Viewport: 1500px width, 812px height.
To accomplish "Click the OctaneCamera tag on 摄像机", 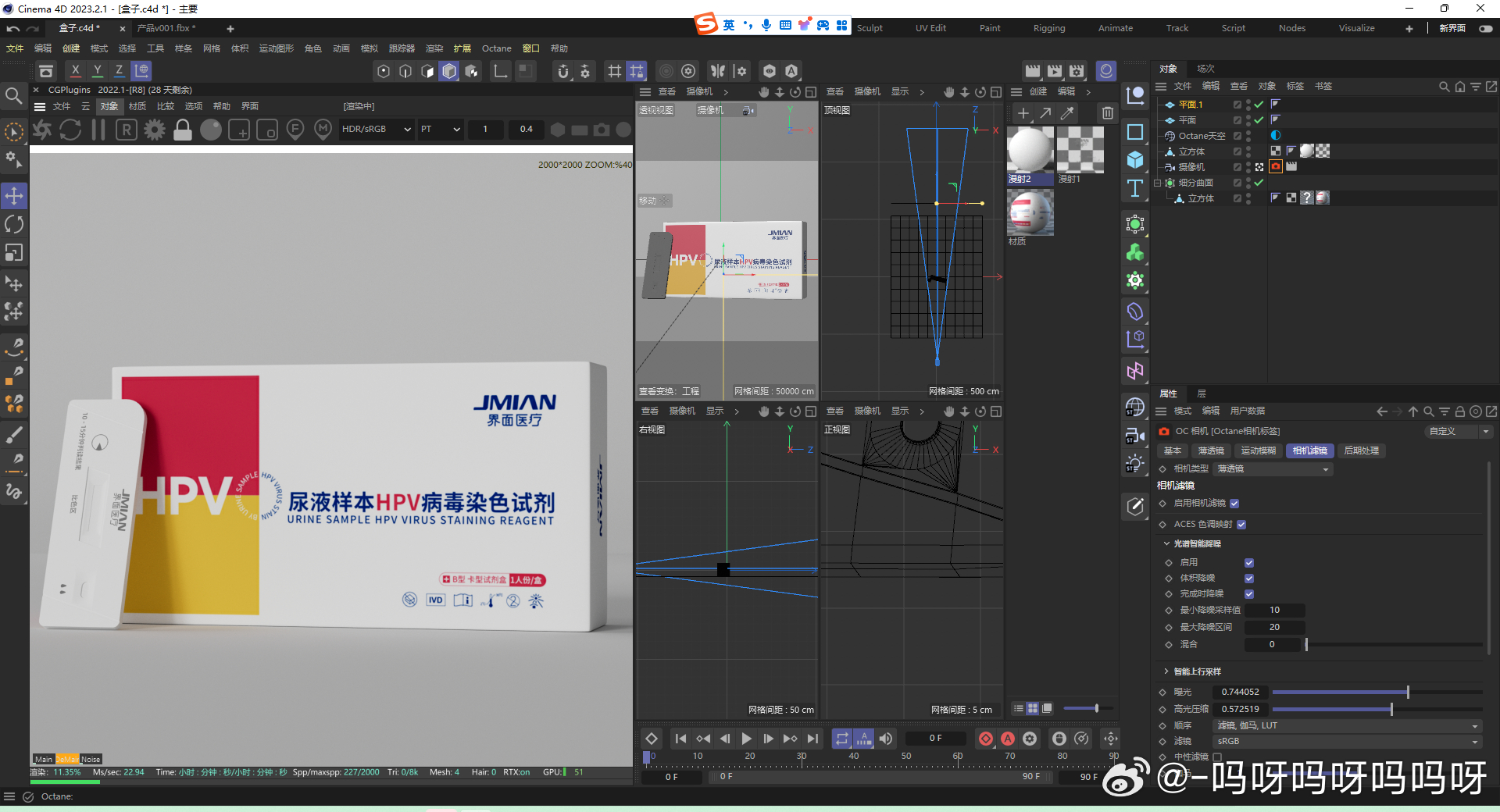I will coord(1276,167).
